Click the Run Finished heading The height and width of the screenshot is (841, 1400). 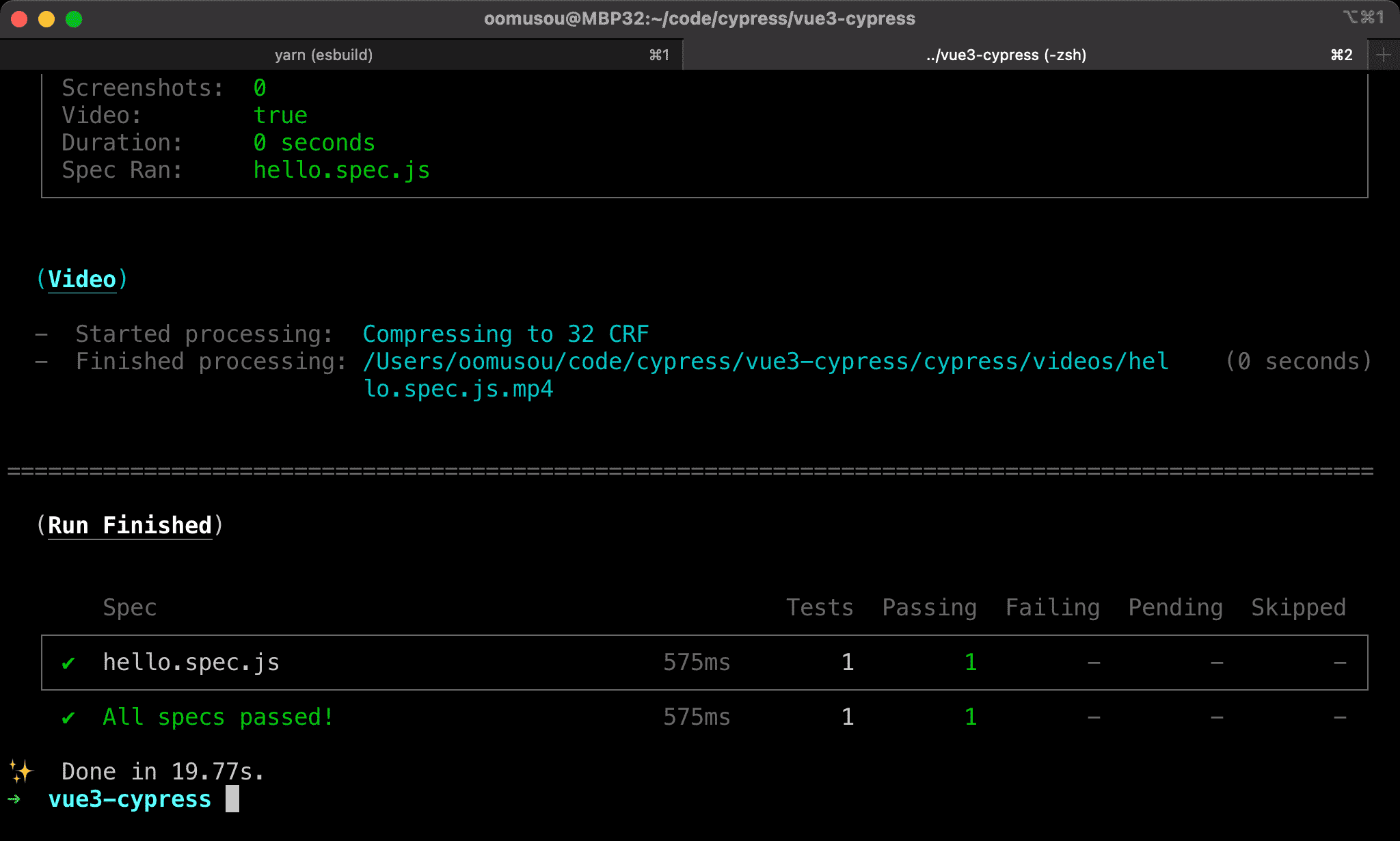[130, 525]
